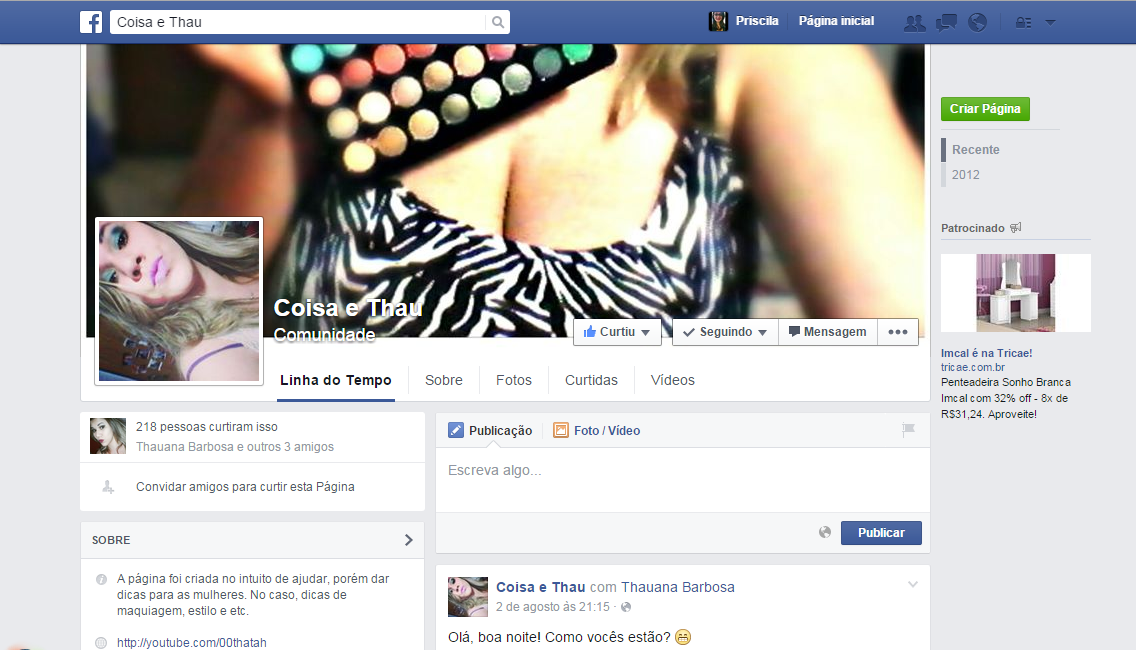This screenshot has height=650, width=1136.
Task: Click Convidar amigos para curtir esta Página
Action: coord(245,487)
